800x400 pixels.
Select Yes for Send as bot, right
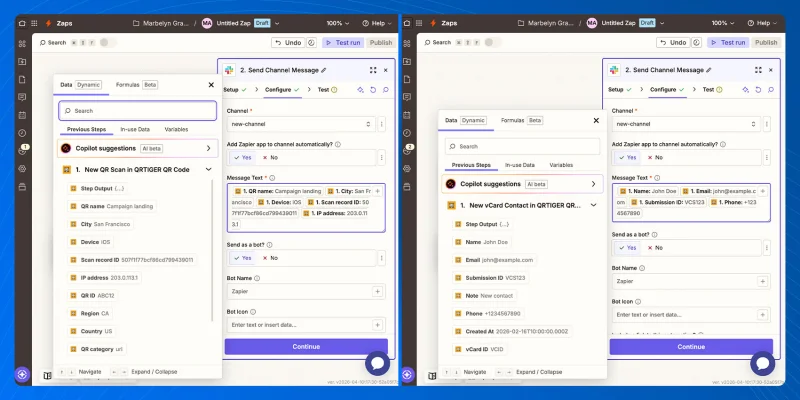[628, 248]
